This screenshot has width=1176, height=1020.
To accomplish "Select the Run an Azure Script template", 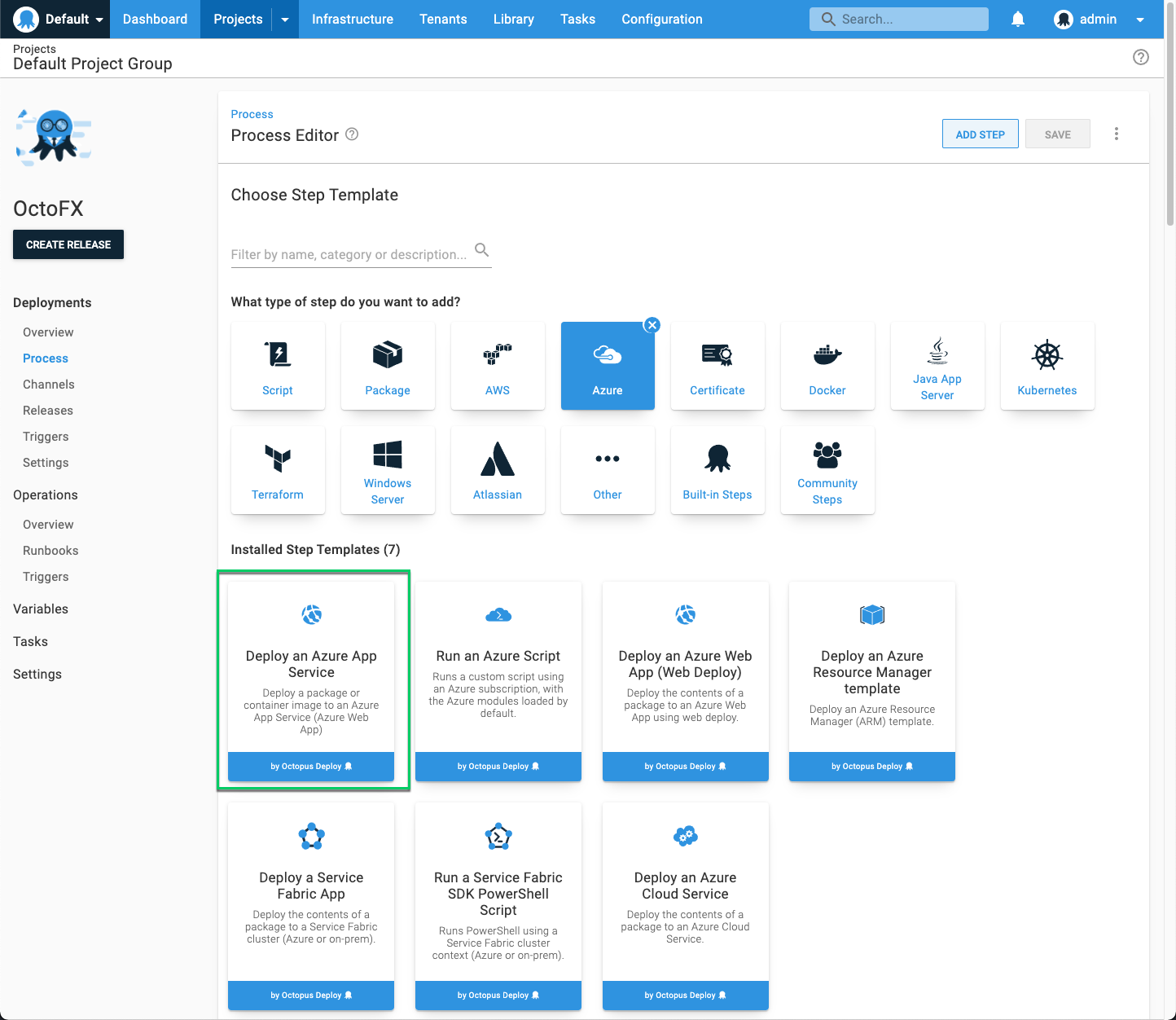I will (x=498, y=681).
